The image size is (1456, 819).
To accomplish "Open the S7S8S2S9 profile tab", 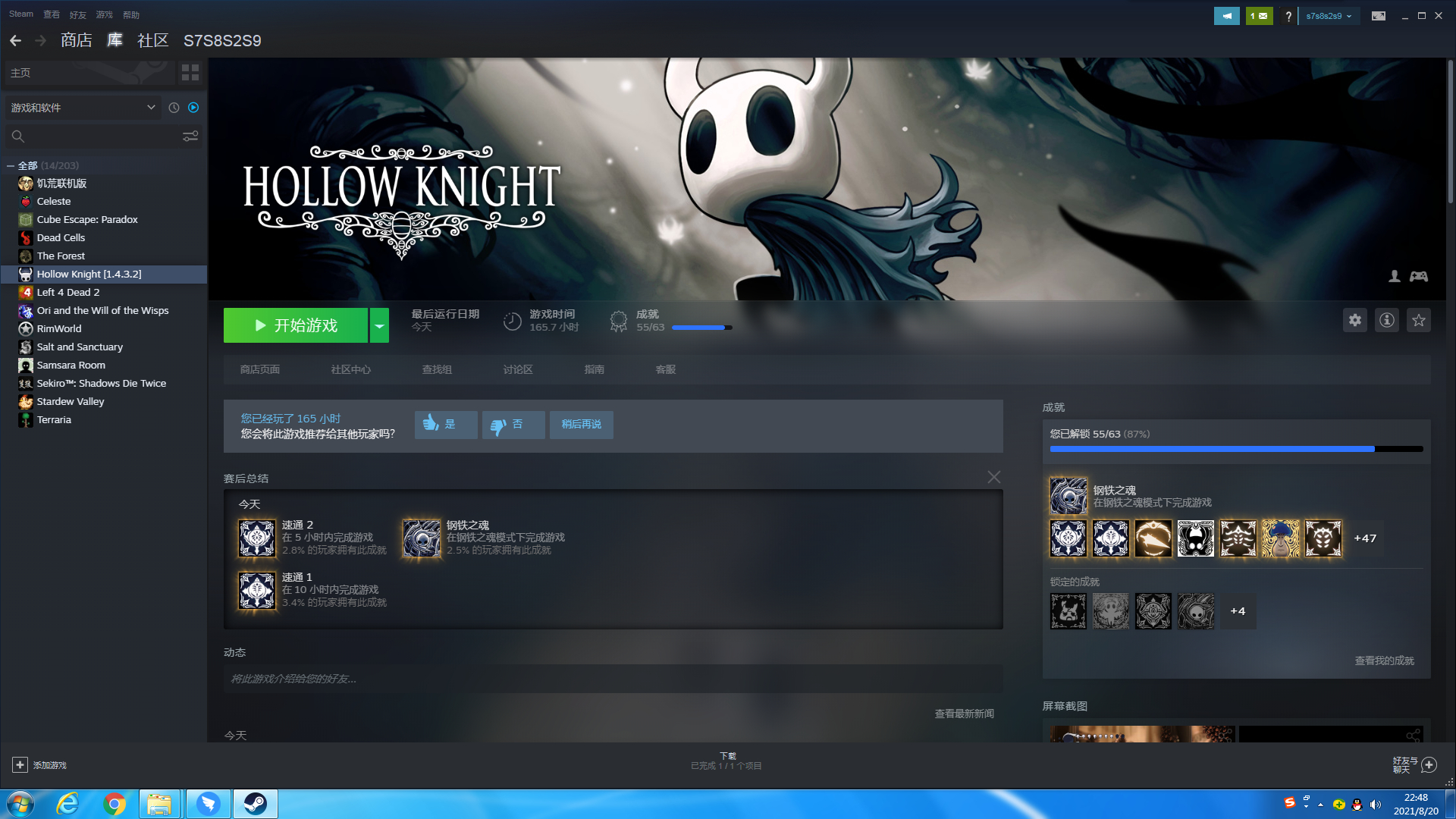I will coord(222,40).
